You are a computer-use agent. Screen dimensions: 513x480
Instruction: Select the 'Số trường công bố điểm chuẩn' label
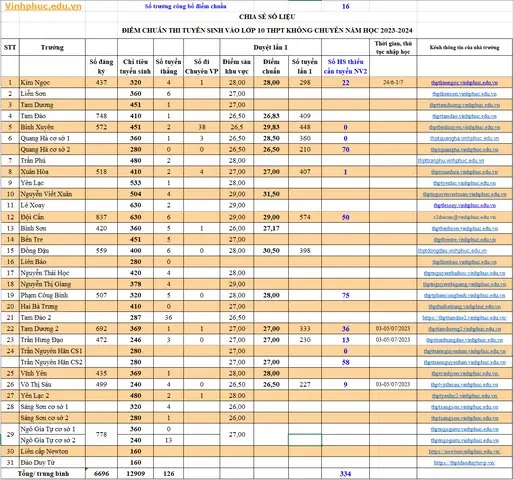pos(185,6)
